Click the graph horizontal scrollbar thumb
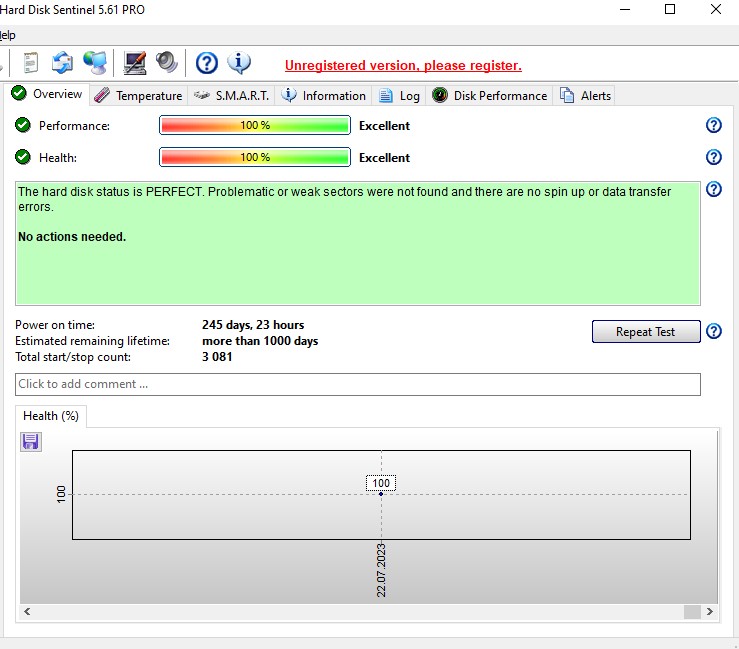 point(692,611)
